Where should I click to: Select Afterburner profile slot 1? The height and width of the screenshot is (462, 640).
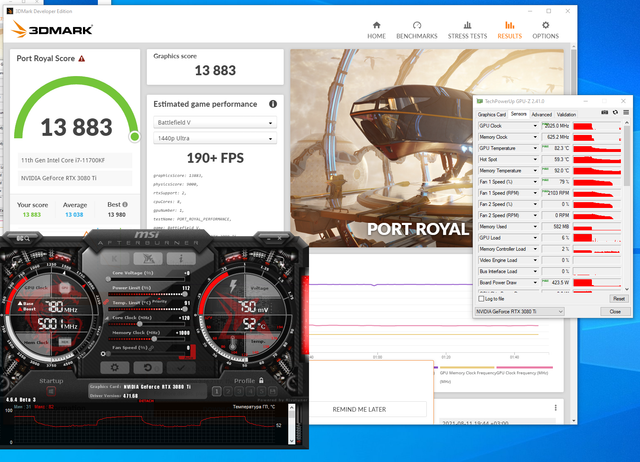pyautogui.click(x=217, y=392)
